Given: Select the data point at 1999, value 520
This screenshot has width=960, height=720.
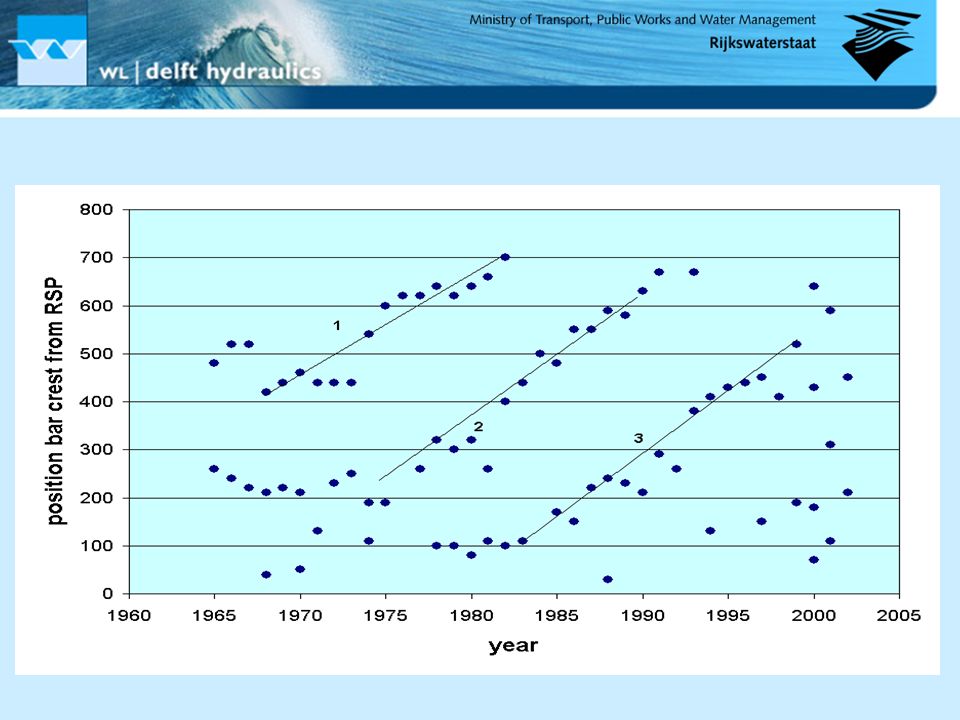Looking at the screenshot, I should pyautogui.click(x=797, y=344).
